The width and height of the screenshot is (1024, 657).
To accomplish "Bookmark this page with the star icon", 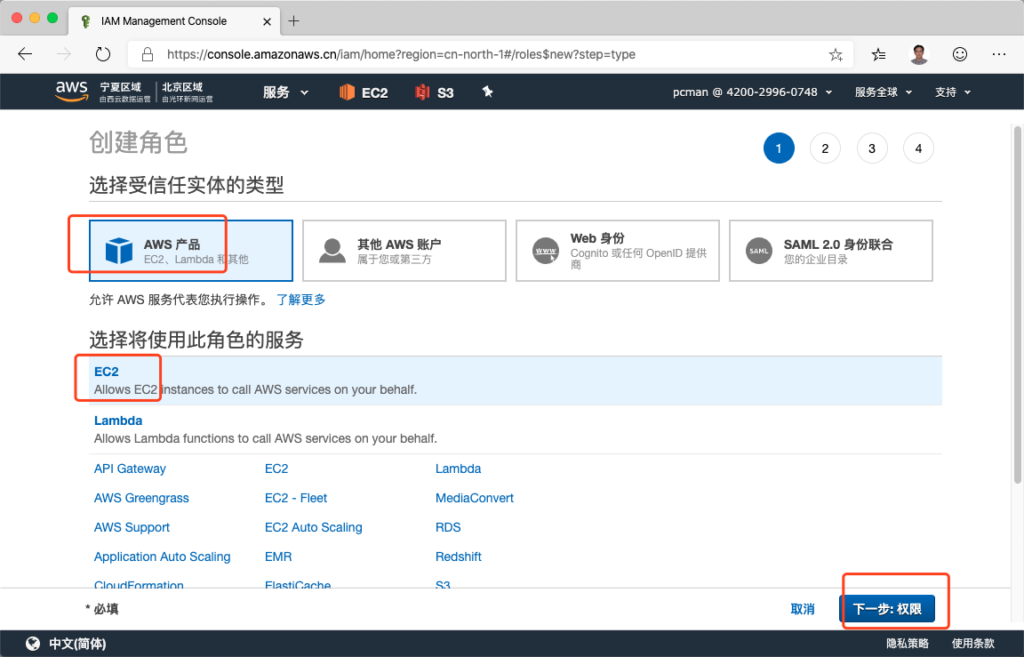I will 836,54.
